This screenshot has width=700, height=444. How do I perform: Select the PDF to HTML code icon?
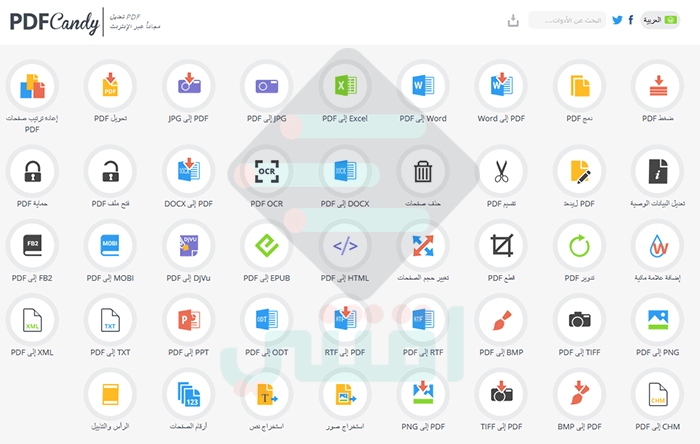point(345,245)
